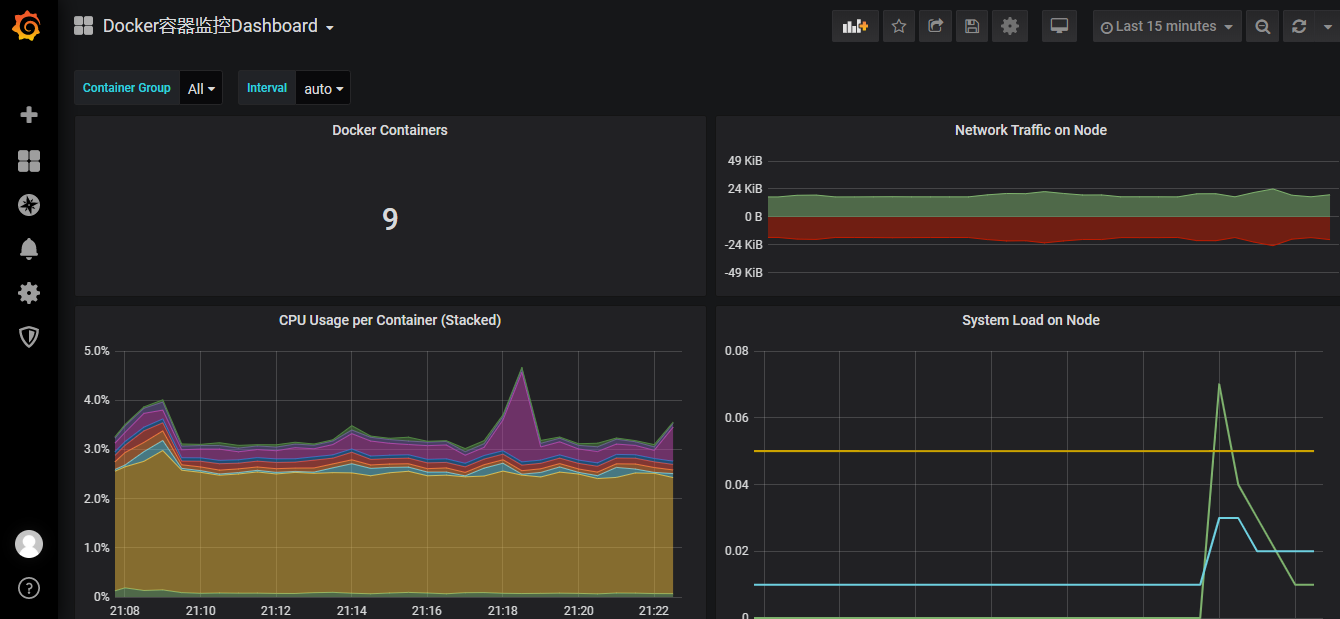Screen dimensions: 1340x619
Task: Open dashboard settings gear in top bar
Action: 1009,27
